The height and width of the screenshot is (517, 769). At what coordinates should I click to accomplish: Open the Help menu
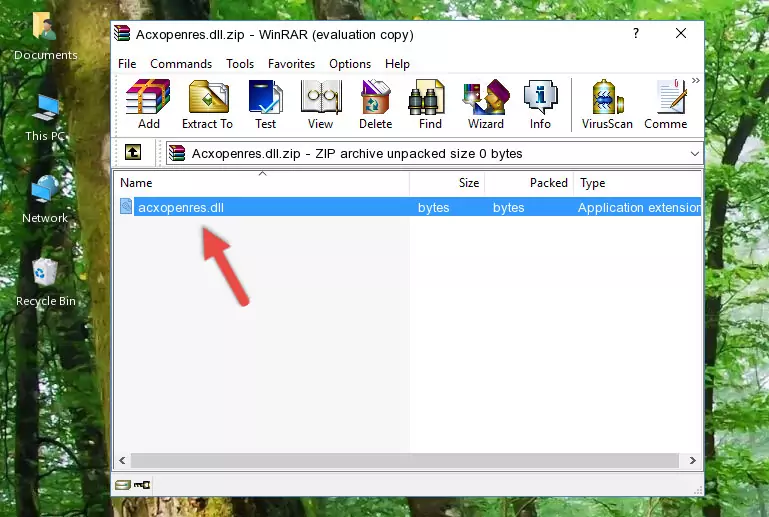tap(397, 64)
